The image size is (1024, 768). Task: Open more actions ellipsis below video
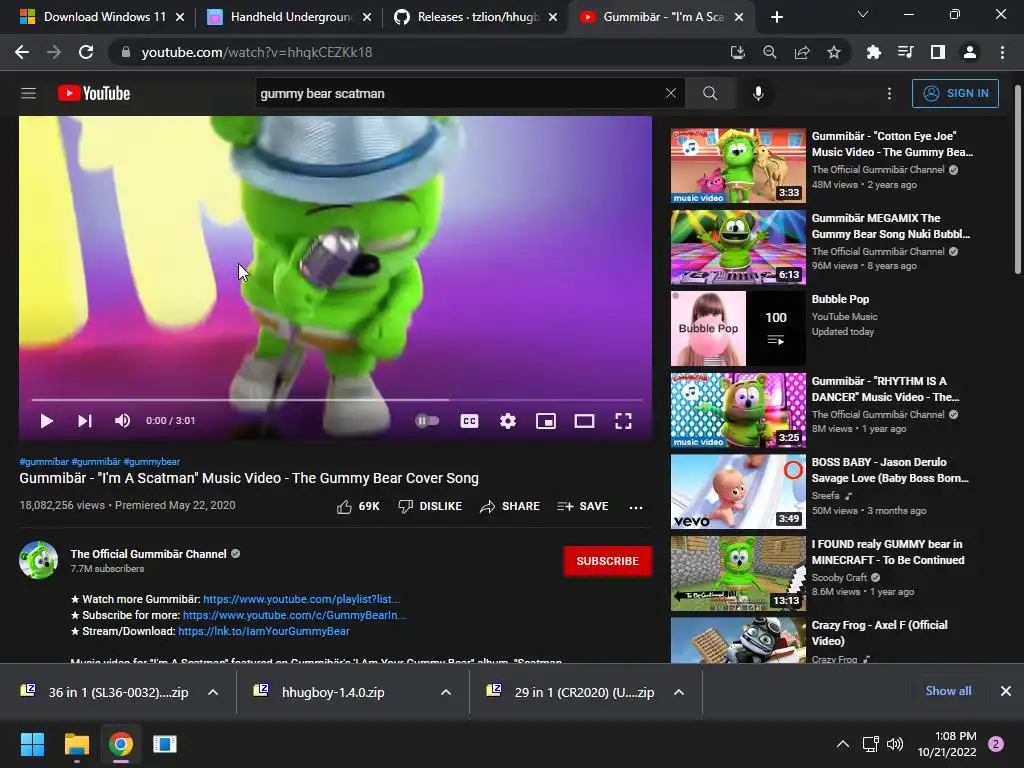point(635,507)
